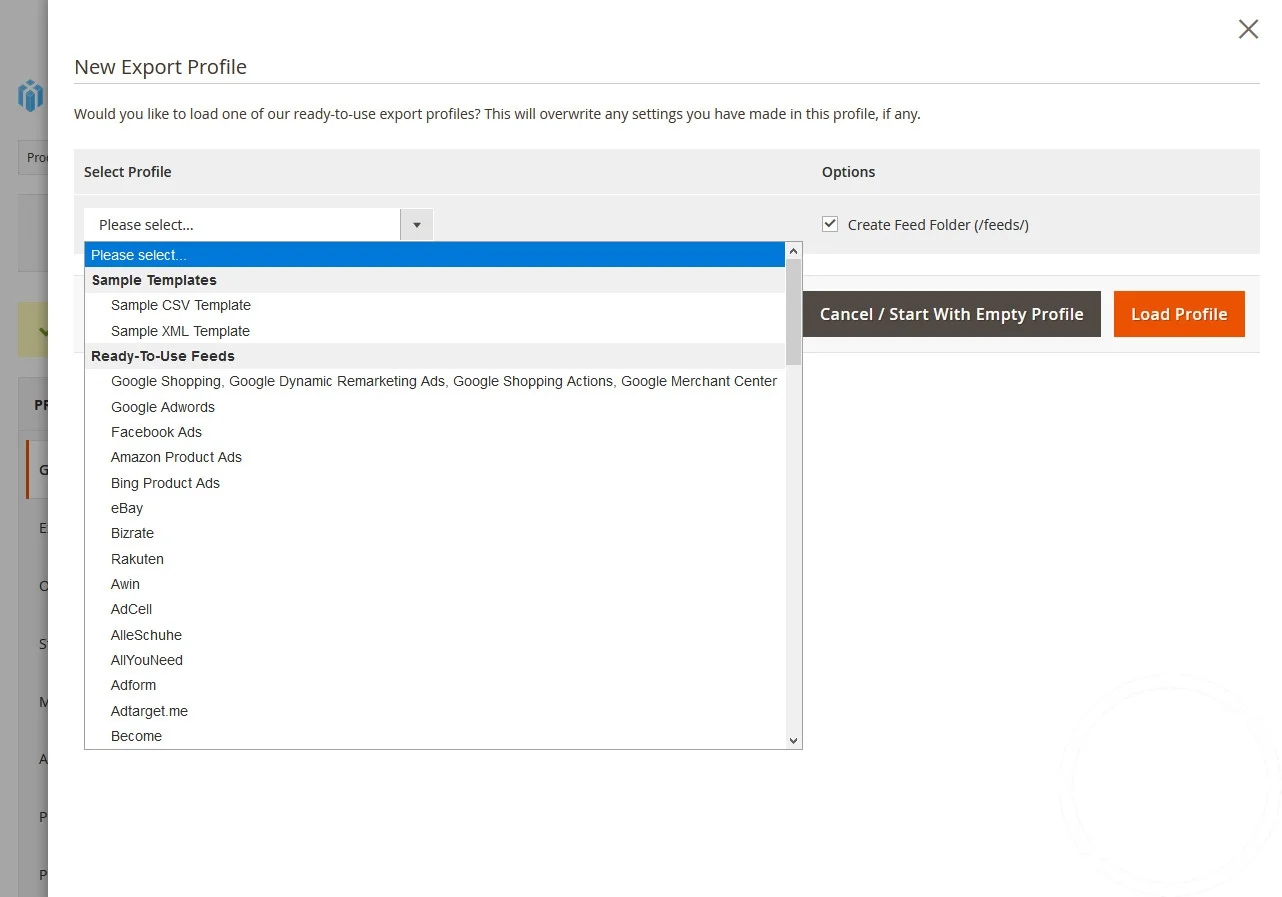
Task: Pick Facebook Ads feed profile
Action: (156, 432)
